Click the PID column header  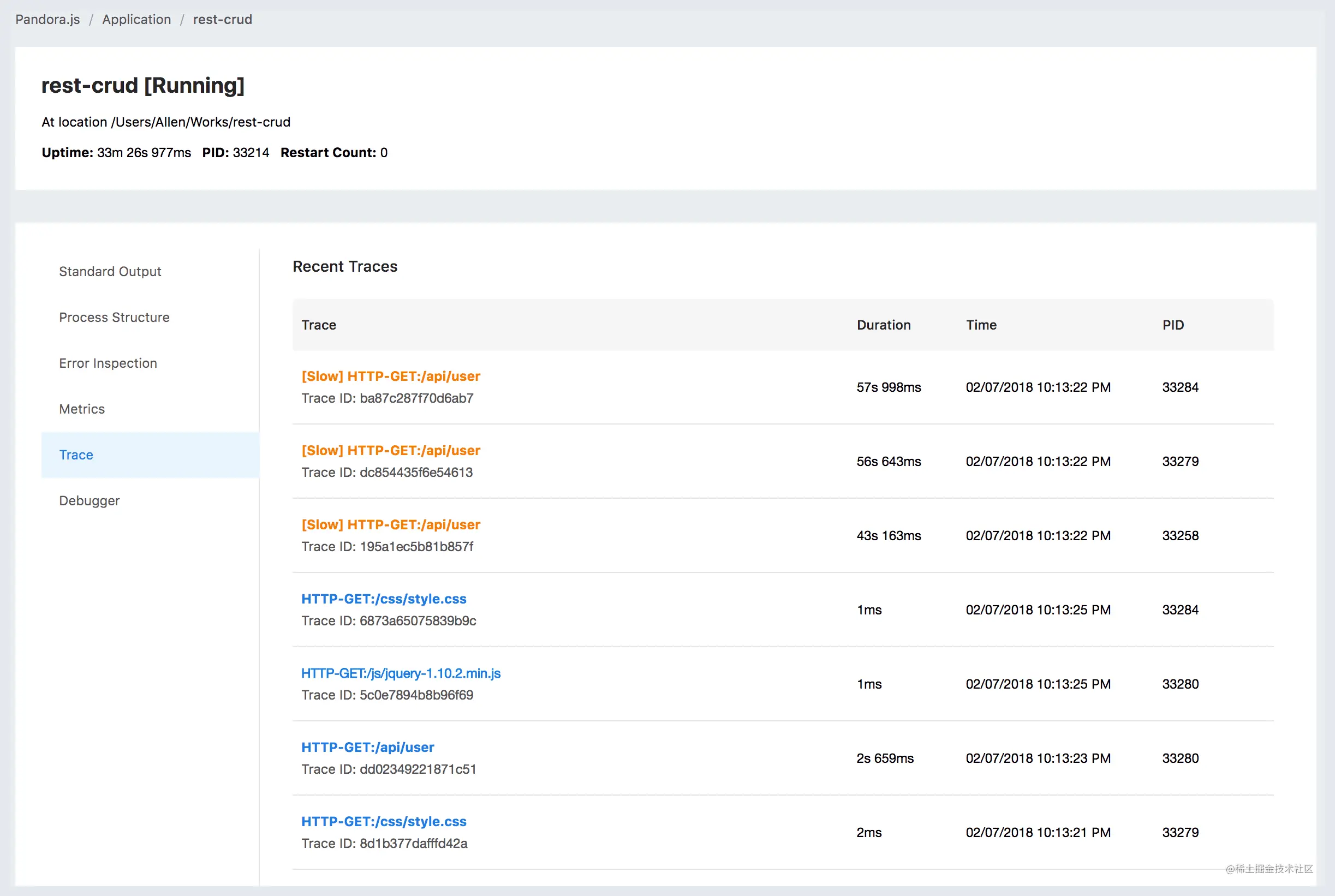[x=1173, y=325]
